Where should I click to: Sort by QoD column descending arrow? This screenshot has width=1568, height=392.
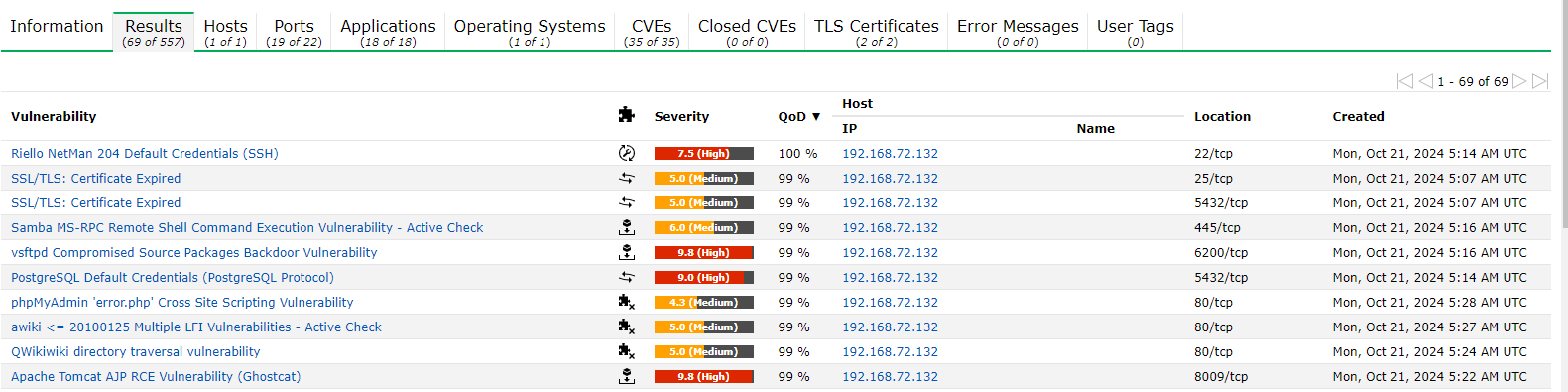click(816, 116)
